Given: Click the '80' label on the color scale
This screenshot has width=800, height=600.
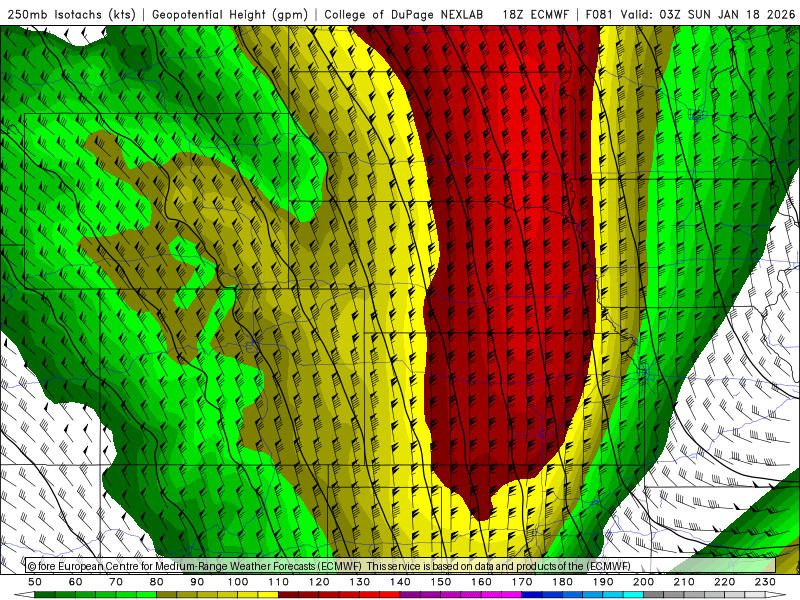Looking at the screenshot, I should 157,582.
